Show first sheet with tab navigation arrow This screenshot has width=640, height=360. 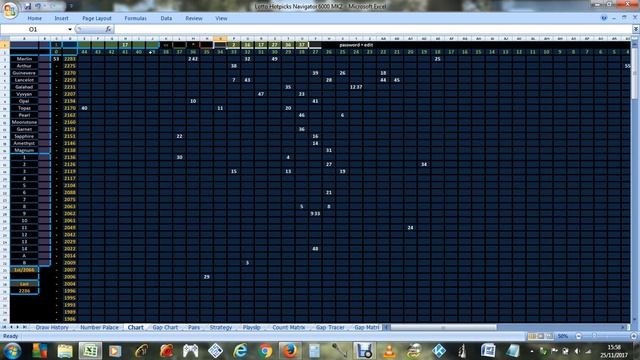tap(4, 327)
